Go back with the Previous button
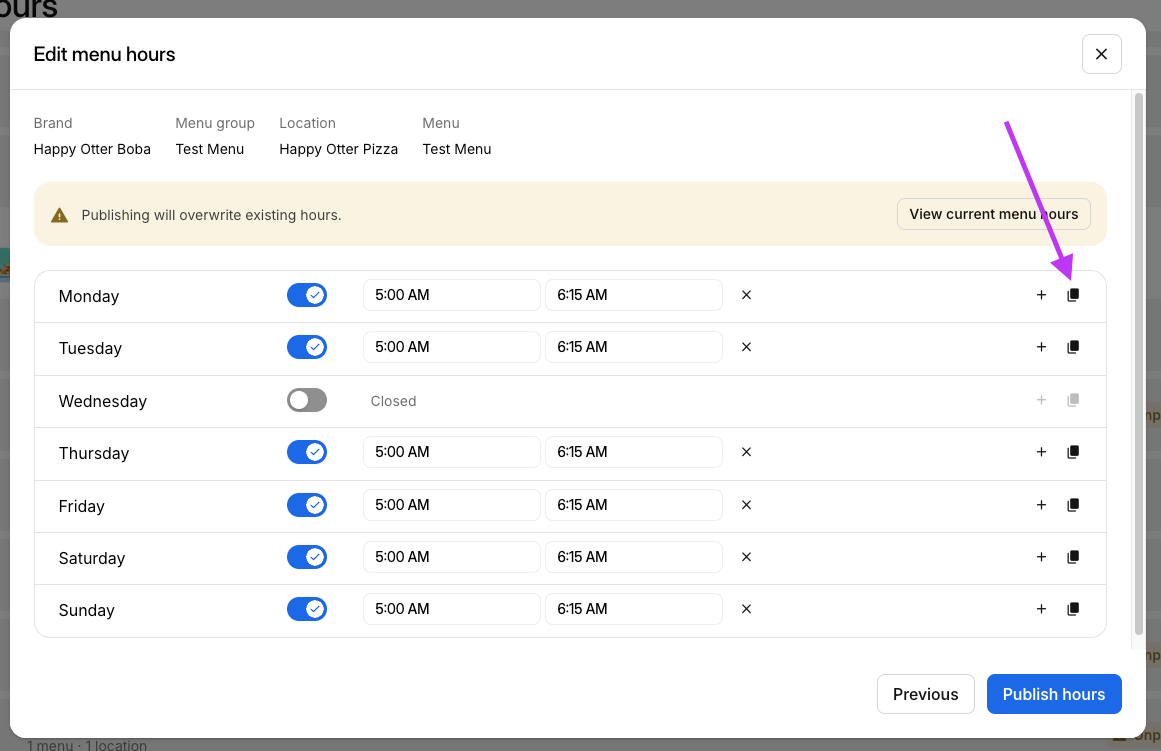This screenshot has width=1161, height=751. tap(925, 694)
